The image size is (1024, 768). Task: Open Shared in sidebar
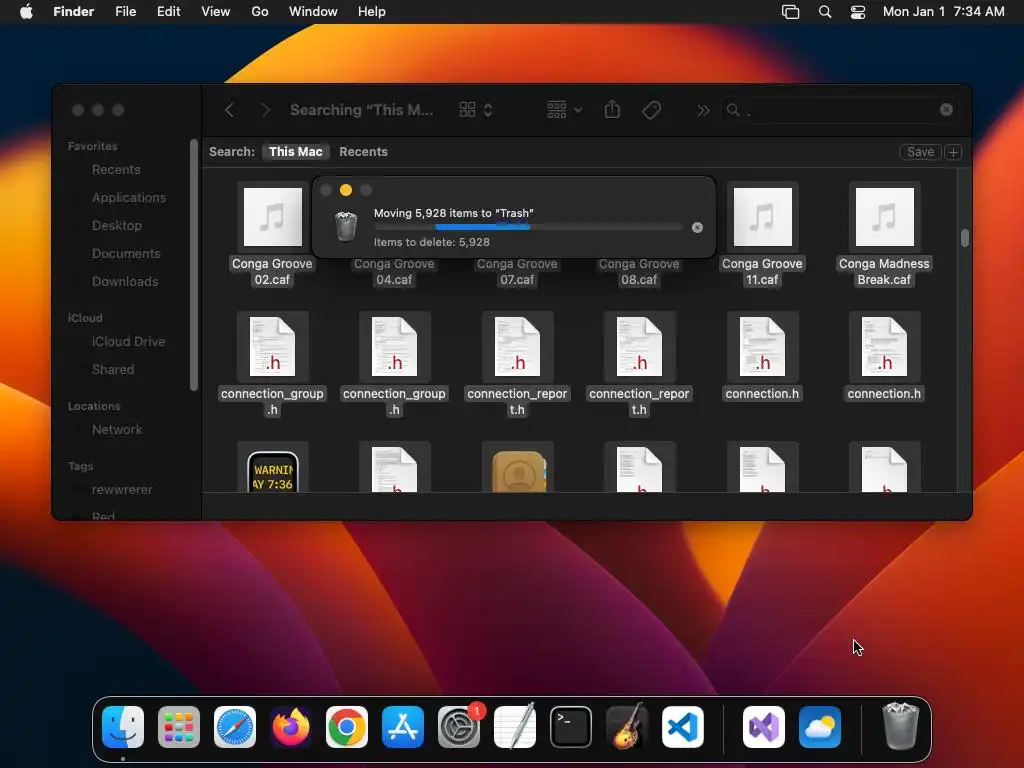point(113,370)
